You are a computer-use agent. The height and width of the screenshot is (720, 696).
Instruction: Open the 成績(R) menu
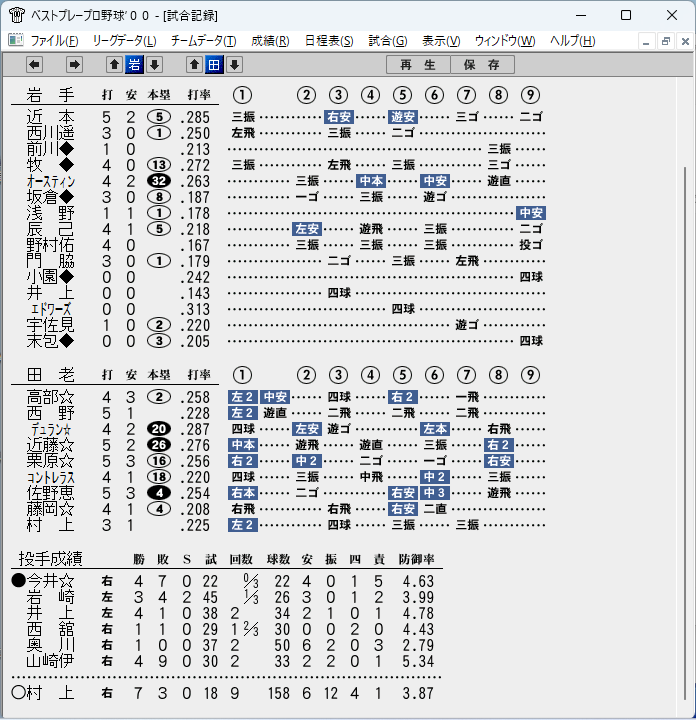(x=270, y=41)
